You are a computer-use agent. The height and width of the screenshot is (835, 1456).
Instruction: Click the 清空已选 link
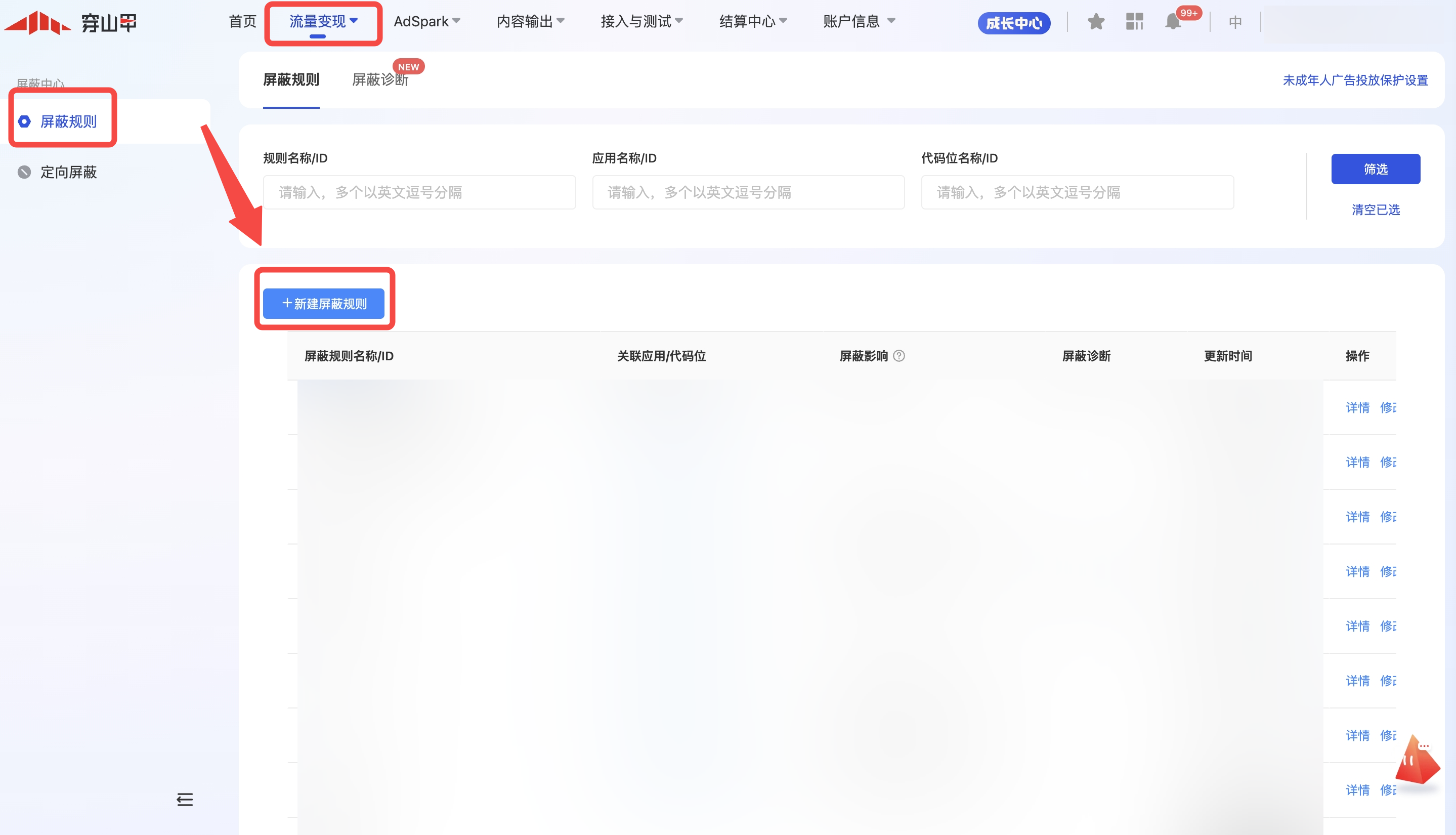tap(1375, 210)
